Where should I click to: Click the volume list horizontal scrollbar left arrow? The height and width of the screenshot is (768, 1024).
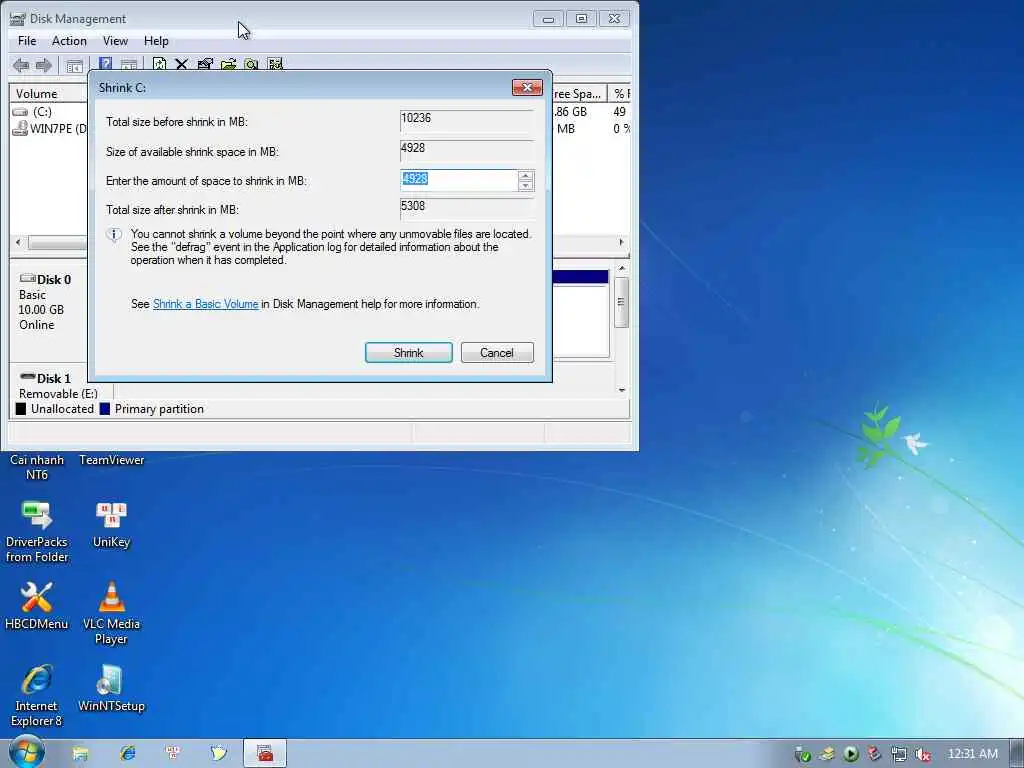[18, 242]
